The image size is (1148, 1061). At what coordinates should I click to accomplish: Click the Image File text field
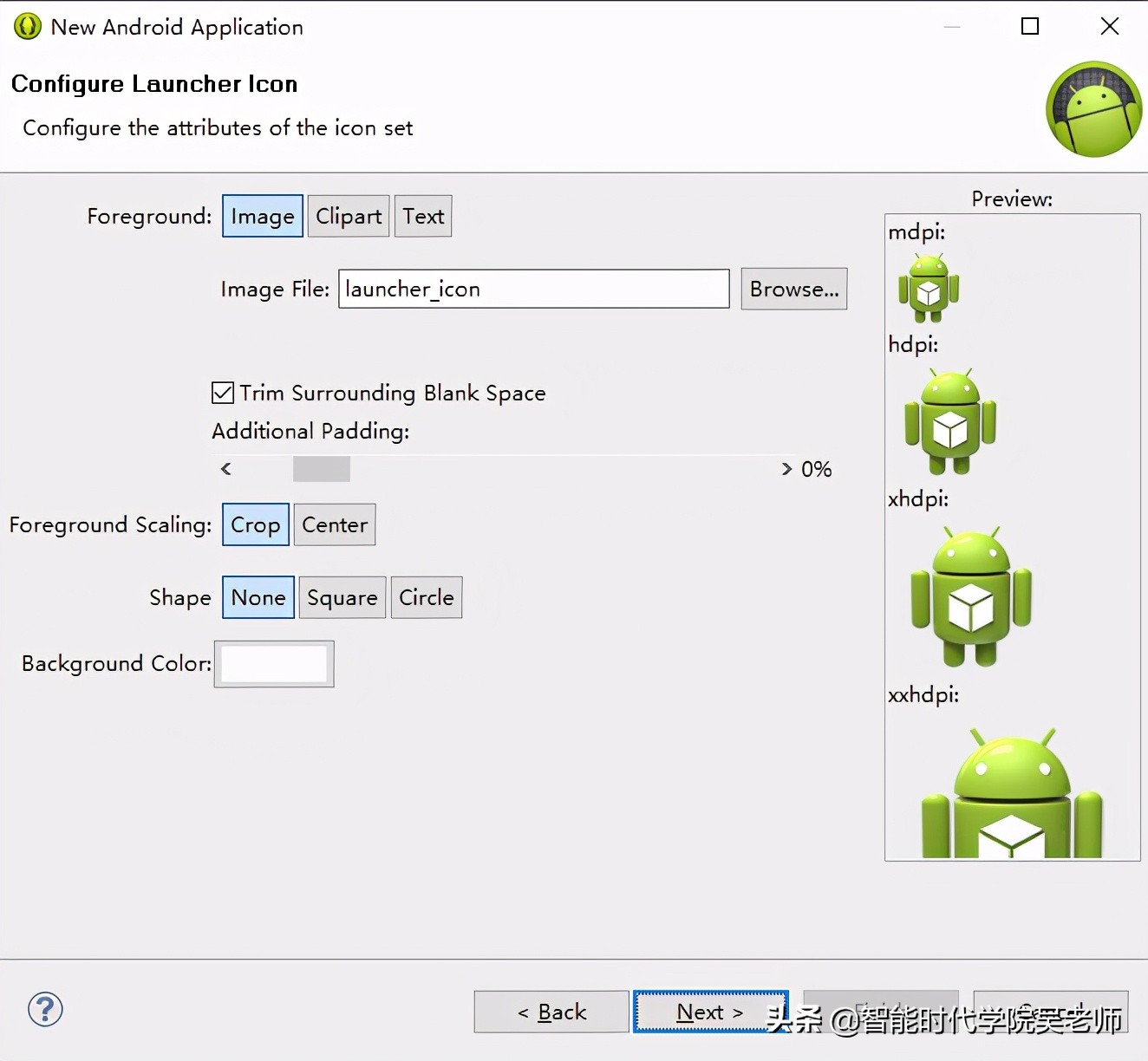tap(533, 289)
